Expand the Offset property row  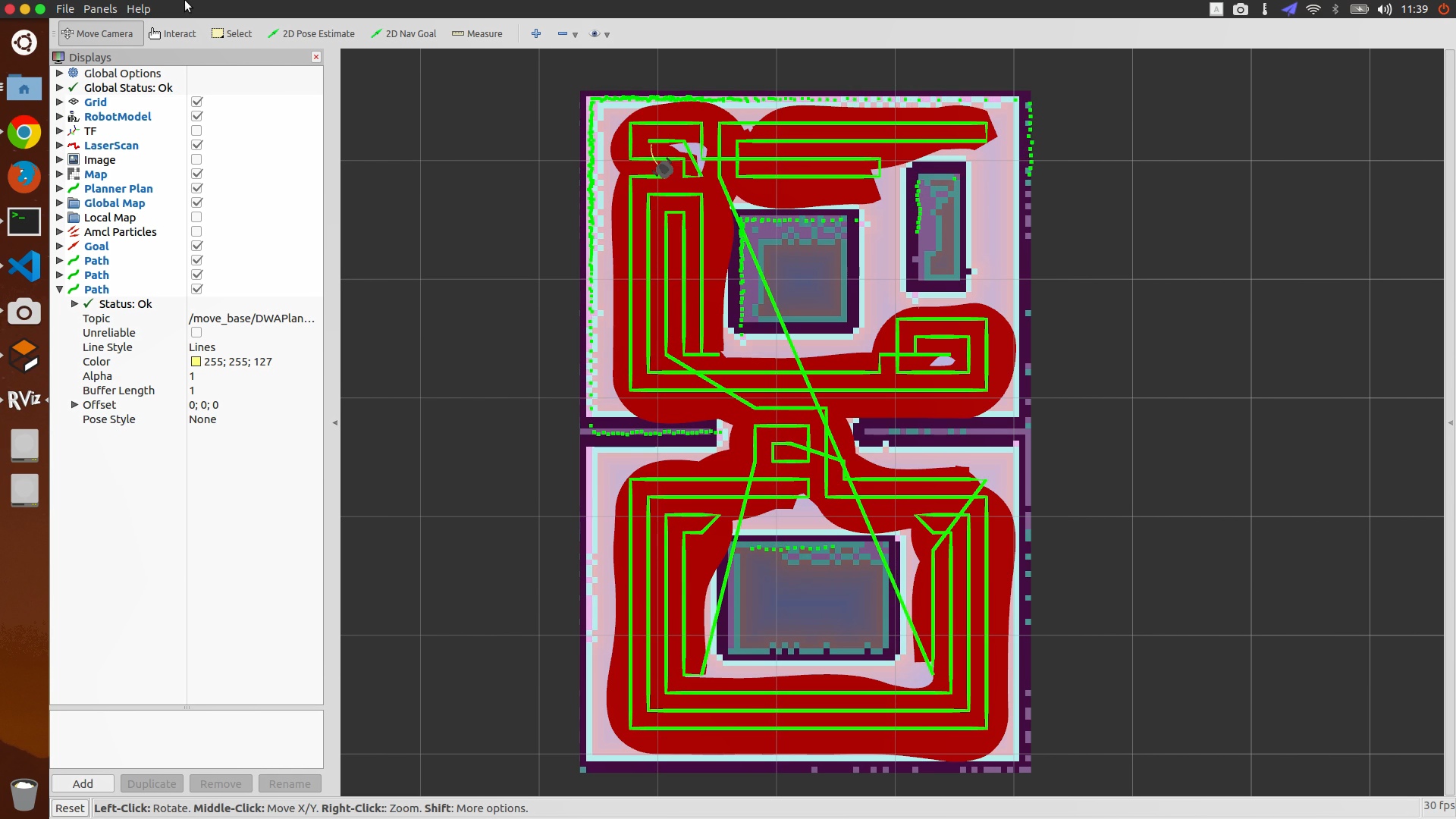pyautogui.click(x=74, y=405)
